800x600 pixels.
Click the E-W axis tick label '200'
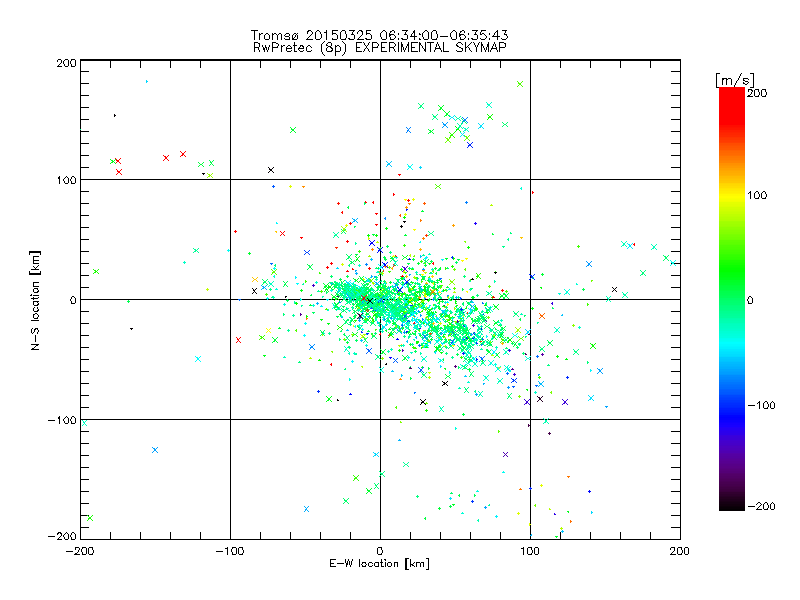680,551
